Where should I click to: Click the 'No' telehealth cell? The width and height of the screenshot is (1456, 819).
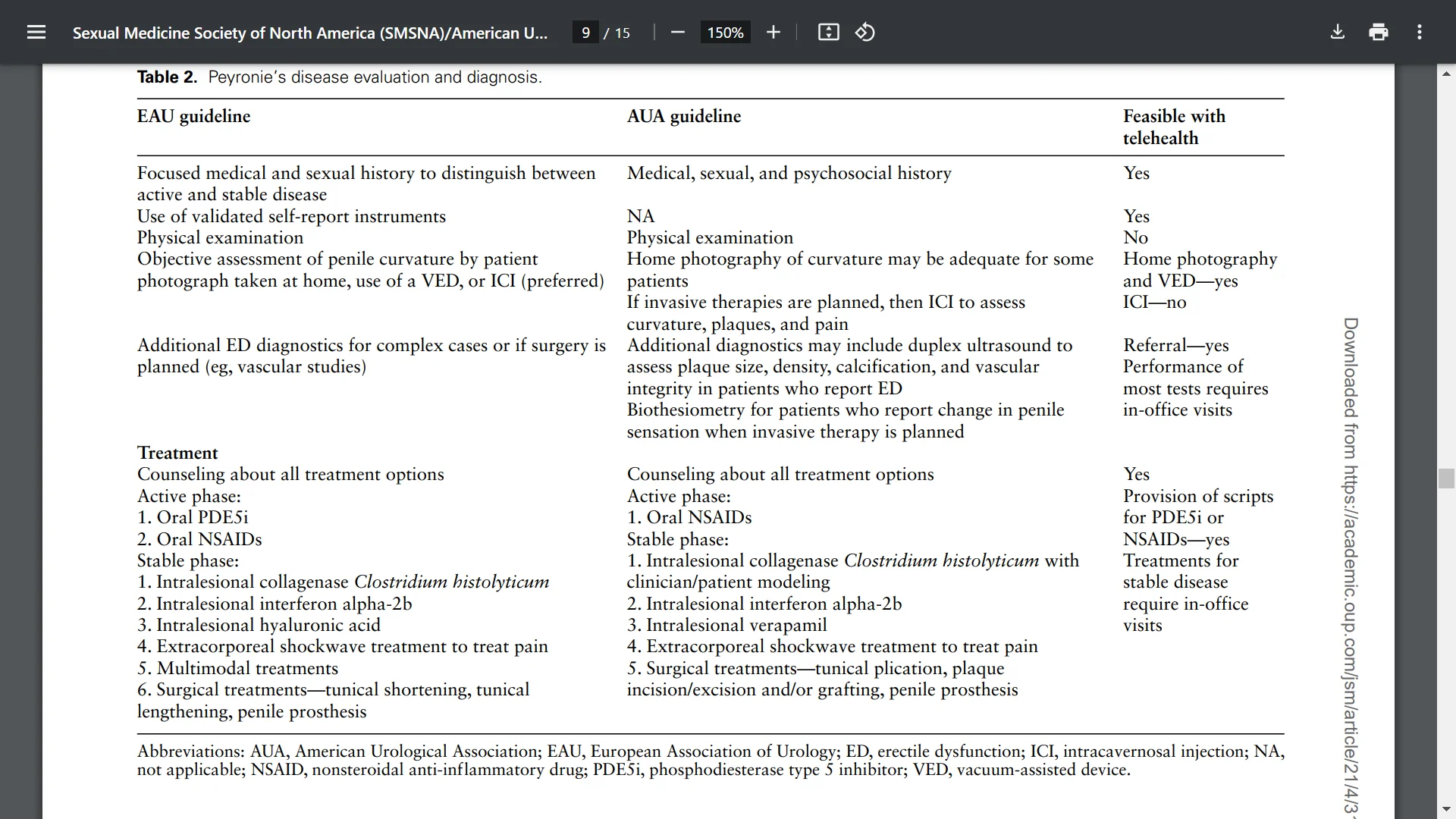1135,237
